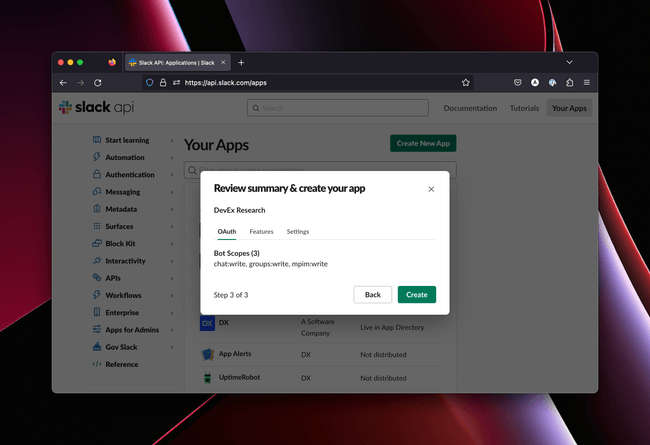Expand the Authentication chevron
The height and width of the screenshot is (445, 650).
pos(172,175)
